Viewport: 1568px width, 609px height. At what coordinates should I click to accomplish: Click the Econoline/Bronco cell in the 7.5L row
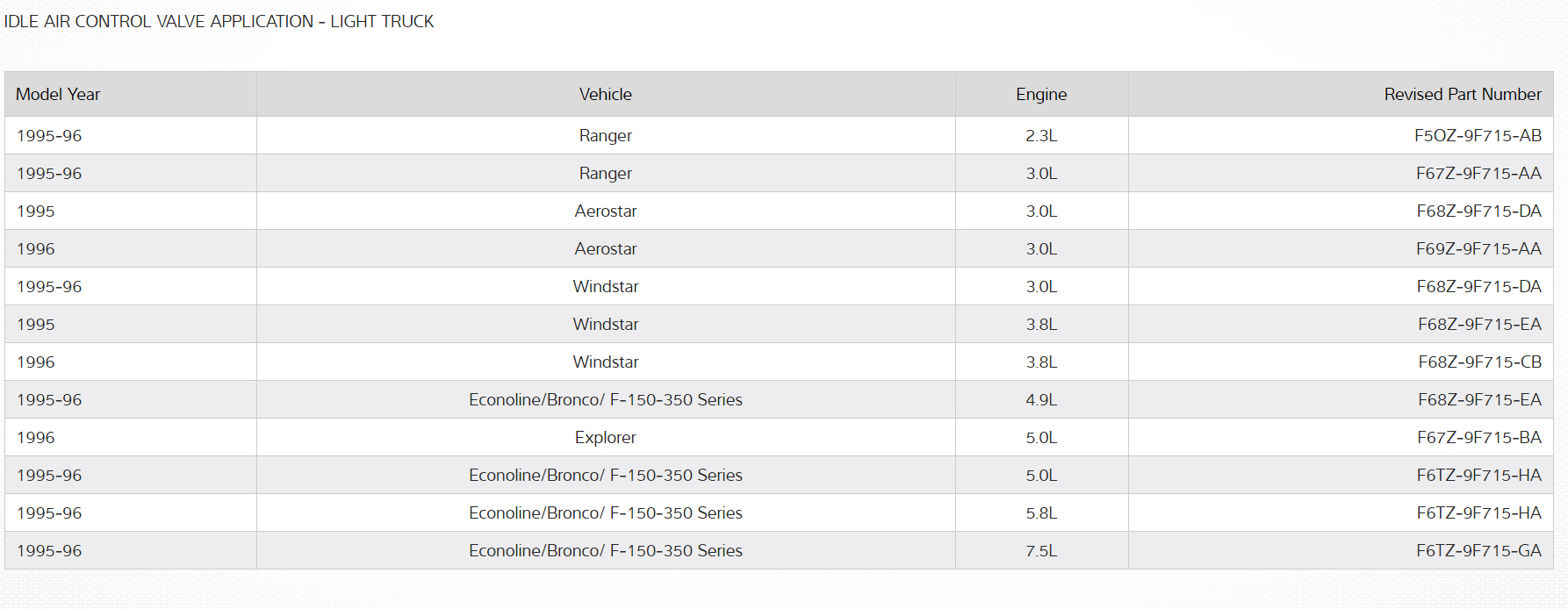coord(605,550)
